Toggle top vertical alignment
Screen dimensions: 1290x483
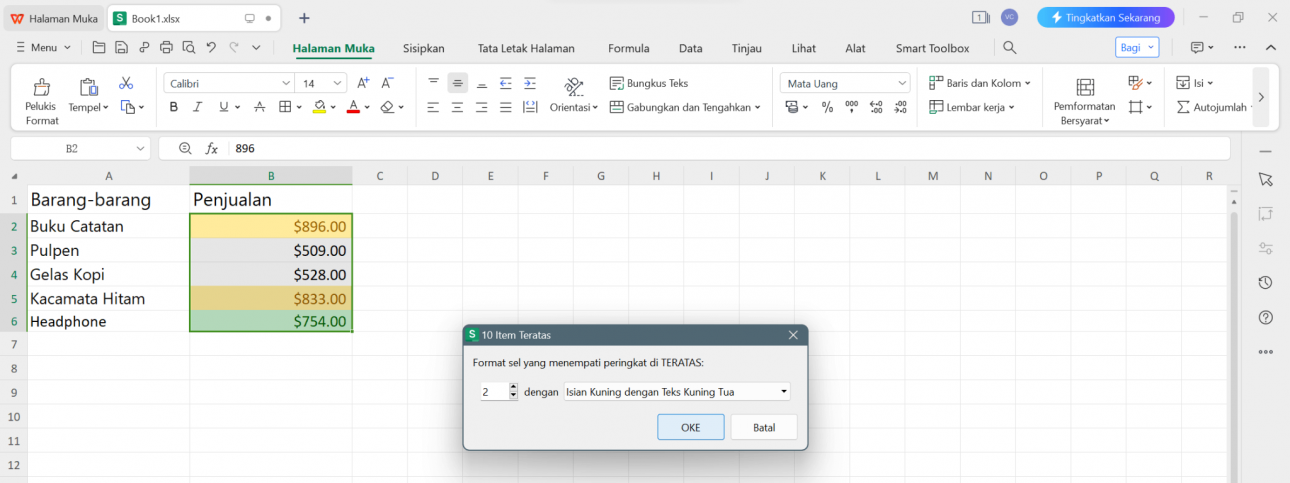tap(433, 83)
